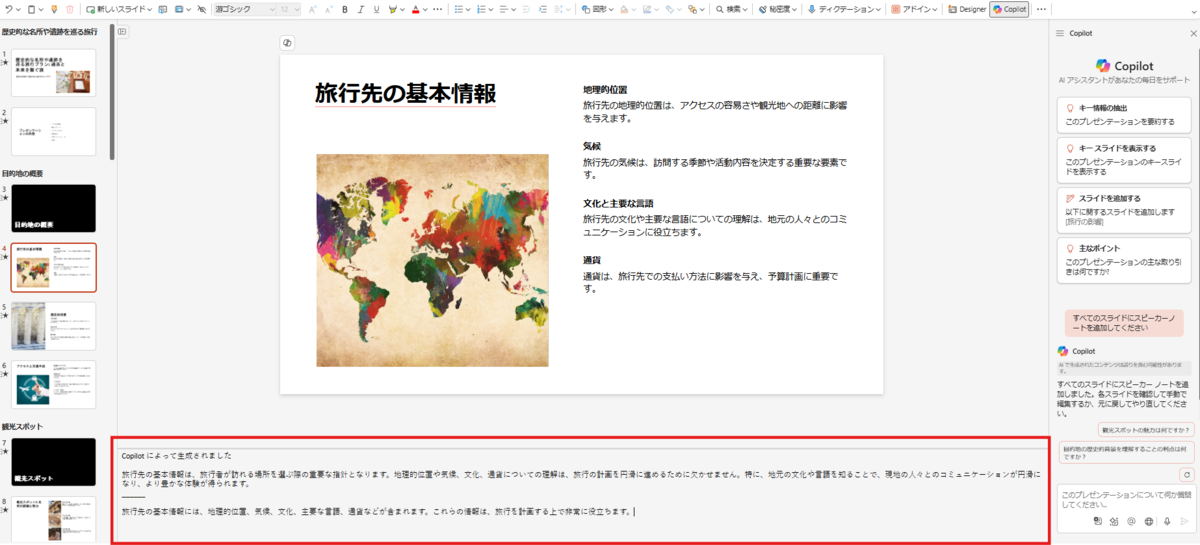Image resolution: width=1200 pixels, height=545 pixels.
Task: Select slide 3 thumbnail 目的地の概要
Action: click(54, 208)
